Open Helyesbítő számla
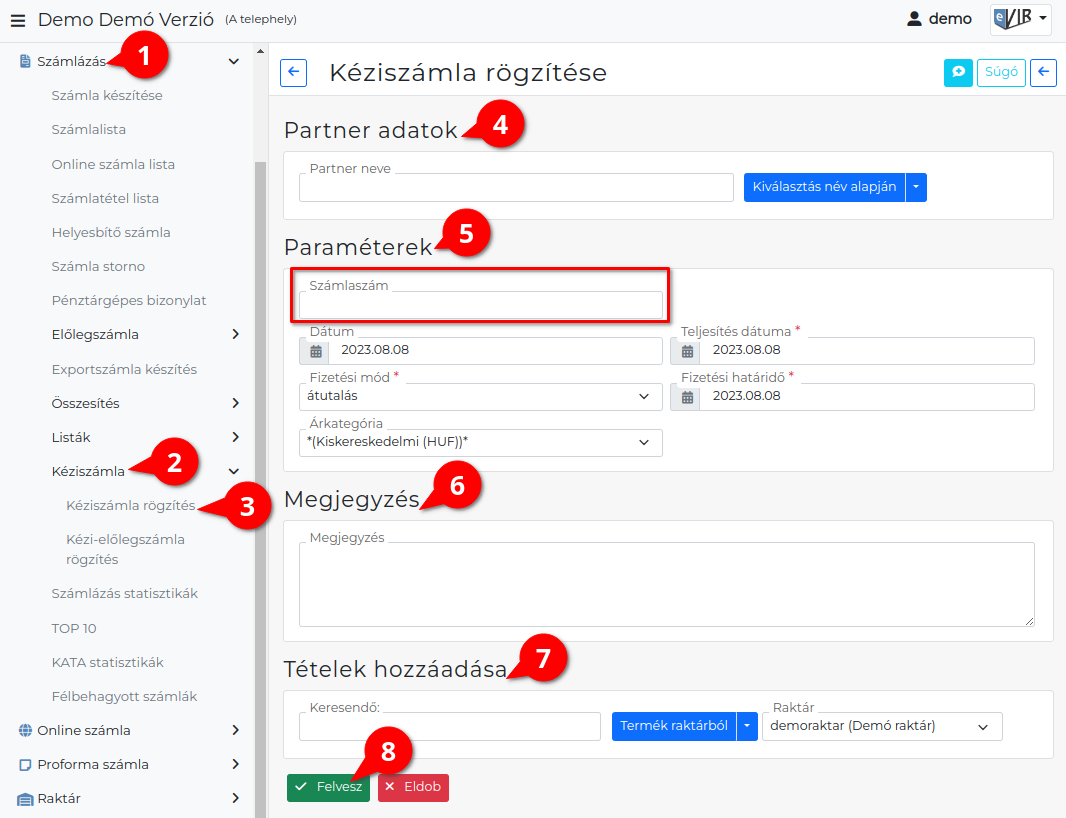Screen dimensions: 1066x818 tap(111, 232)
